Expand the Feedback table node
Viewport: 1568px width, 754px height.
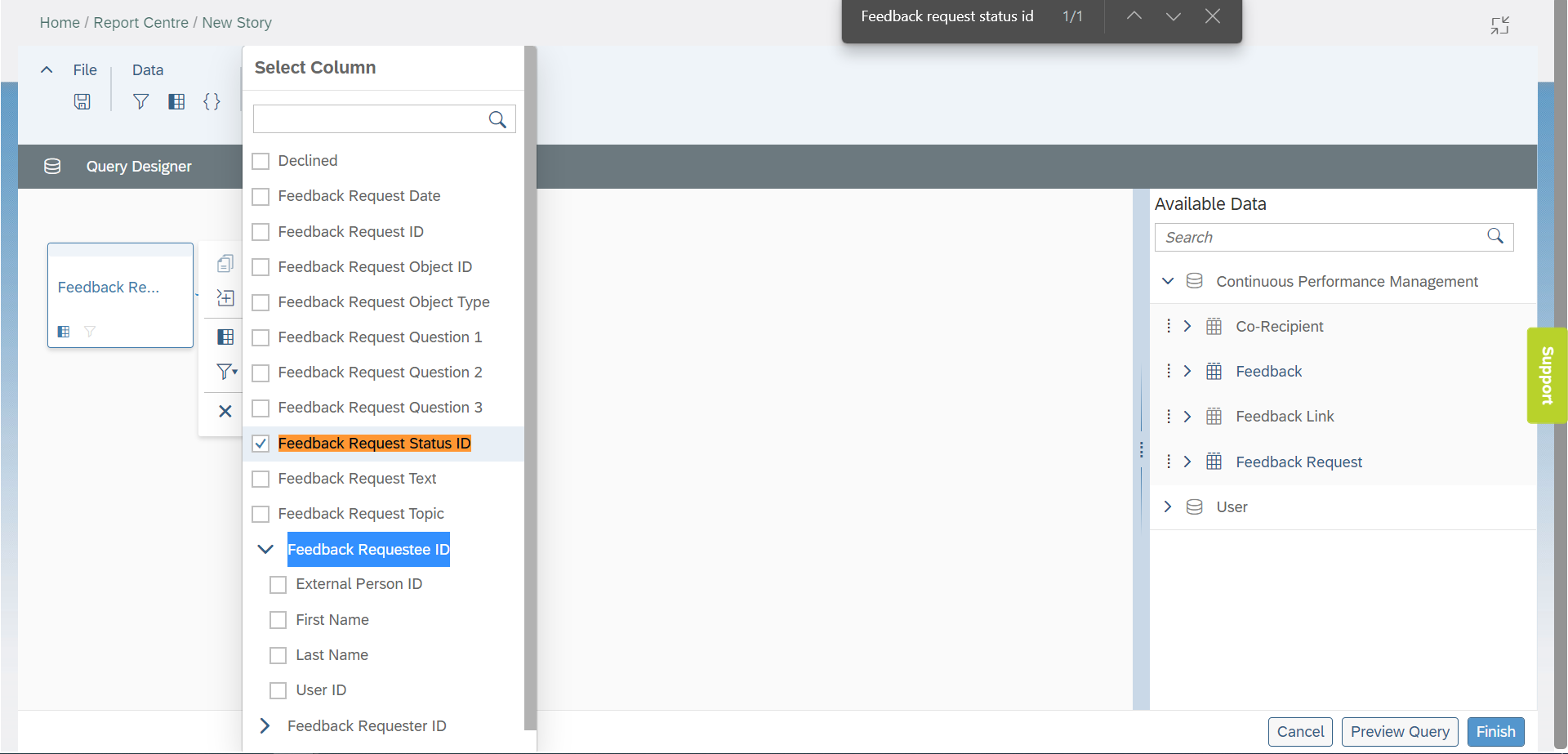click(1187, 371)
